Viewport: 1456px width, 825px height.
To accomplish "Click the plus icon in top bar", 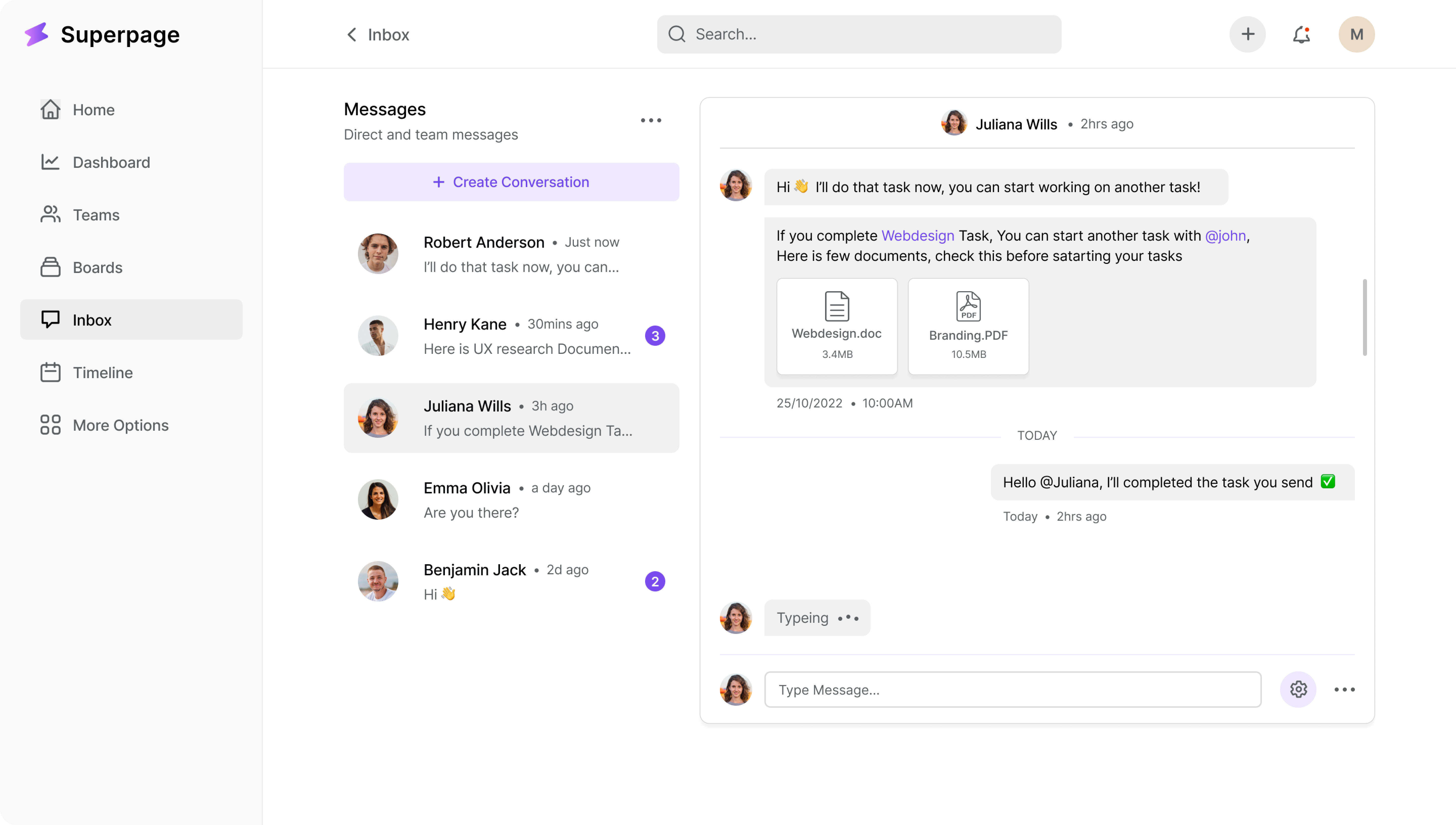I will coord(1247,35).
